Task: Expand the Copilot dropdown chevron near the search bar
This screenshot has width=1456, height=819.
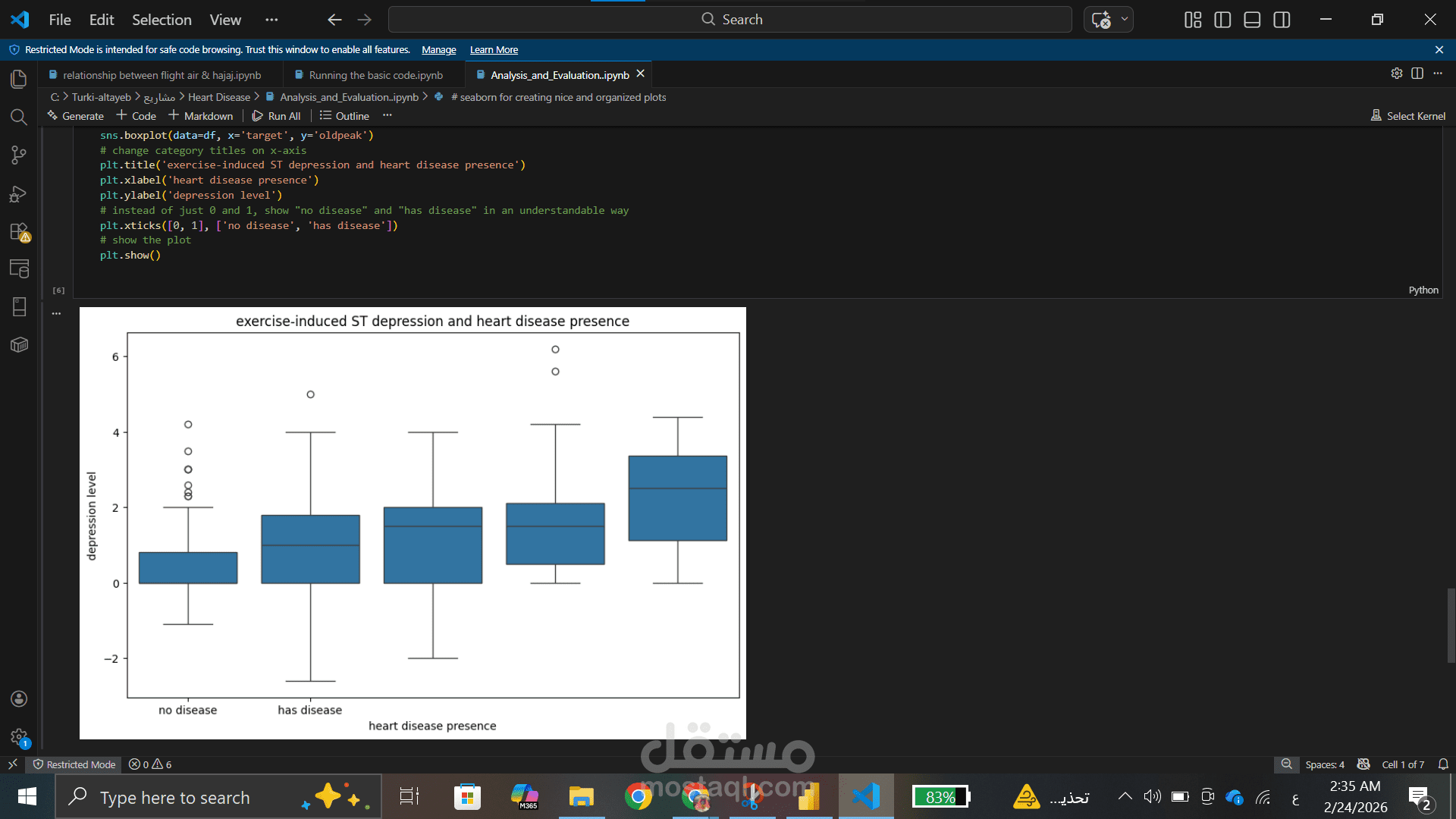Action: pyautogui.click(x=1125, y=20)
